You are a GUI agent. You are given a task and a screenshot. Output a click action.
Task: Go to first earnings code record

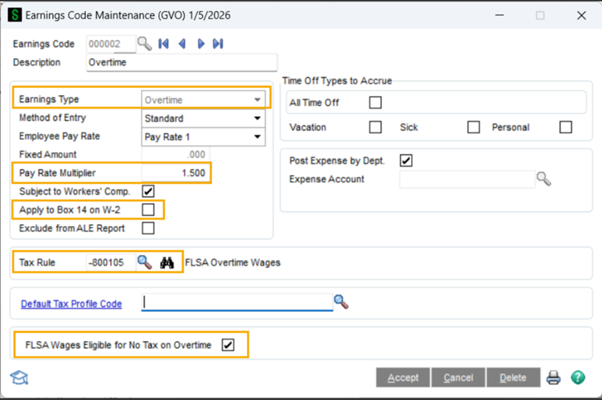[x=165, y=44]
